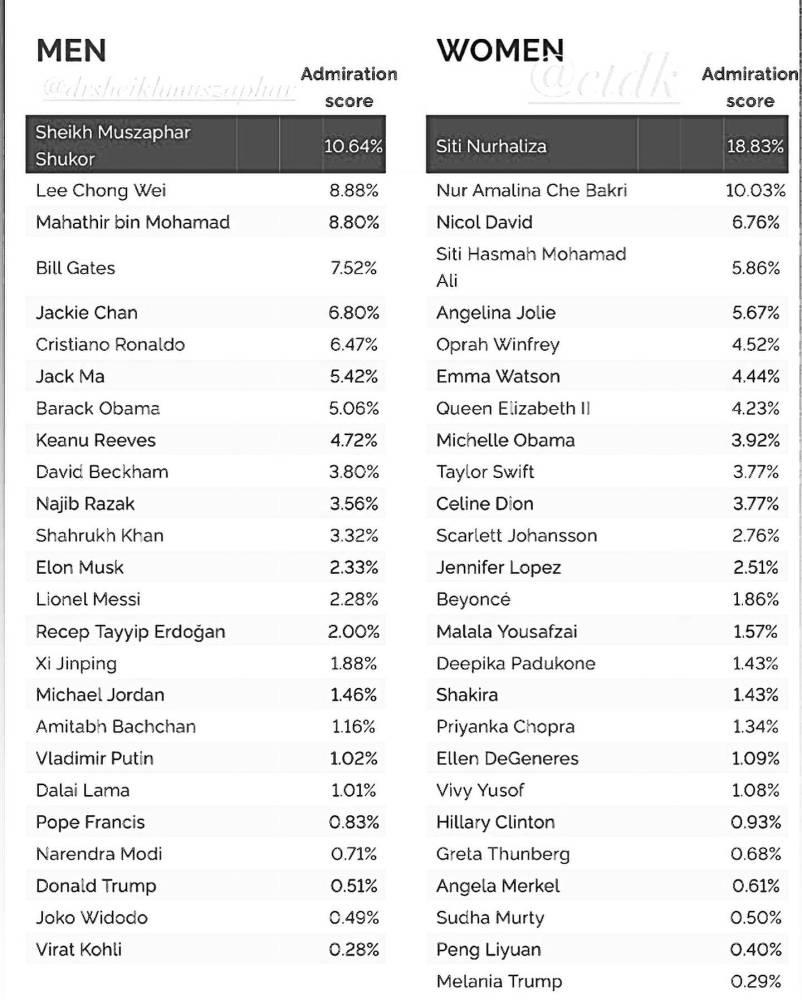Image resolution: width=802 pixels, height=1000 pixels.
Task: Click the MEN column heading
Action: tap(71, 50)
